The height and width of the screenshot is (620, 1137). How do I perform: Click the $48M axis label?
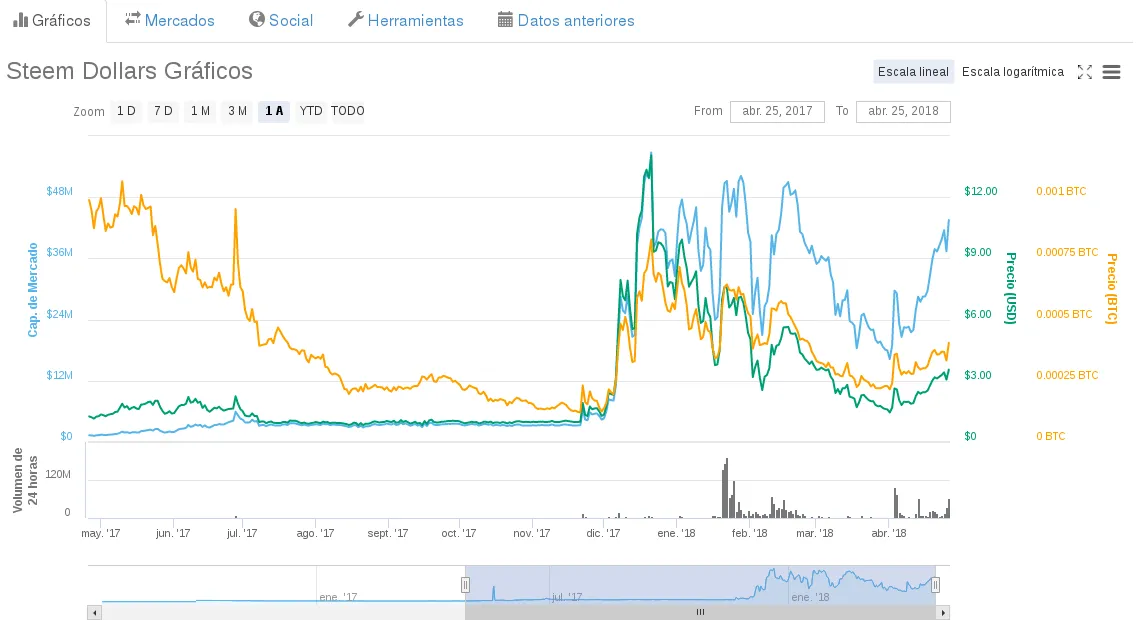click(x=59, y=191)
